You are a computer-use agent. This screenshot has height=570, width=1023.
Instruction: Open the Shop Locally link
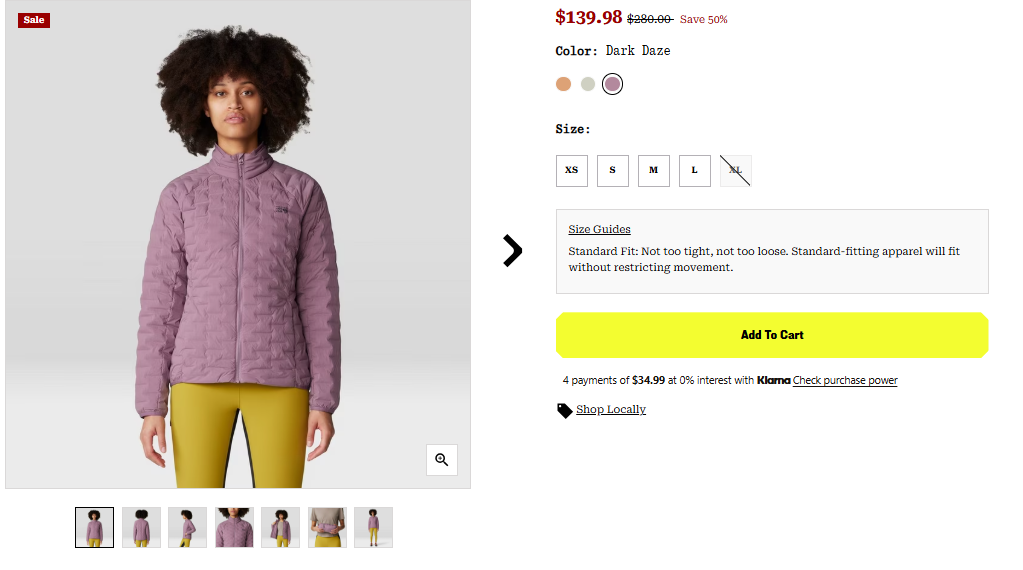click(611, 410)
